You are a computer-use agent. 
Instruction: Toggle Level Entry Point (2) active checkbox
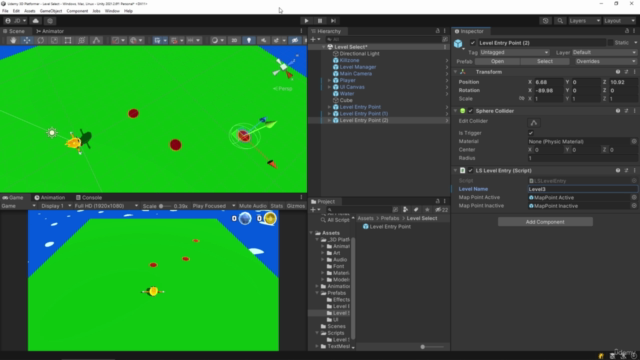(473, 43)
